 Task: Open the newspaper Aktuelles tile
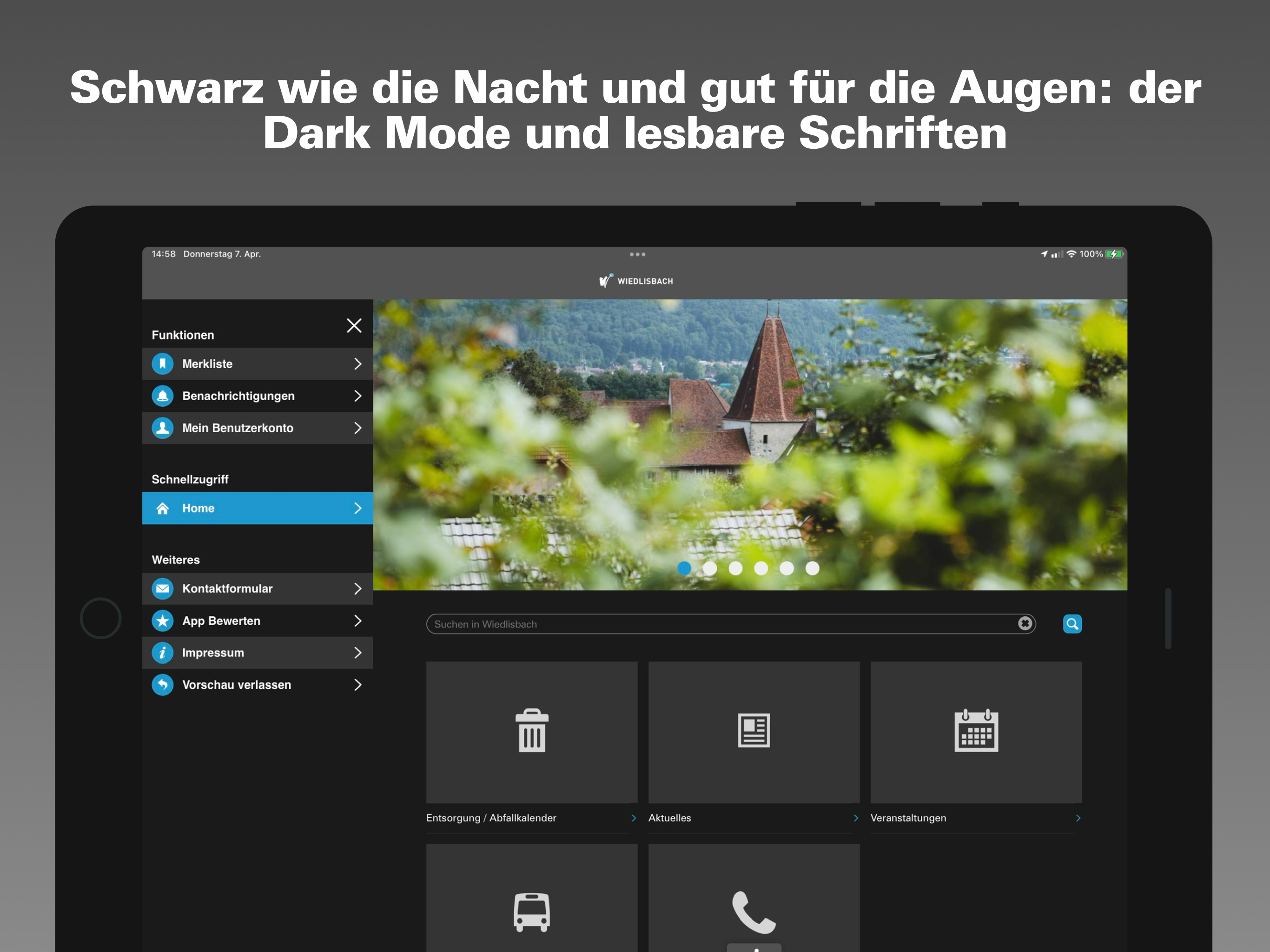(x=753, y=732)
